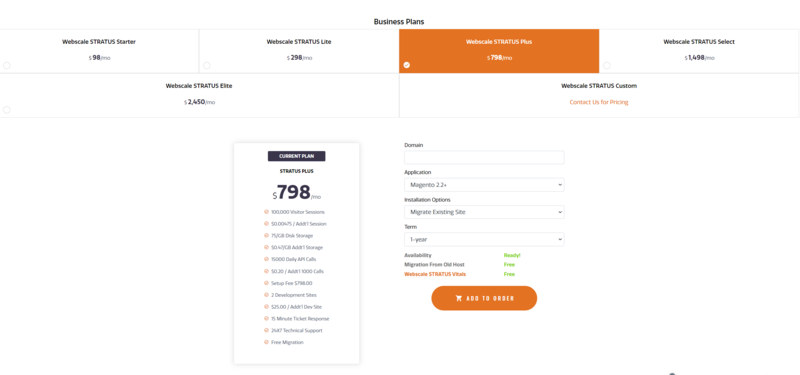Click the Current Plan badge
The image size is (800, 375).
(296, 156)
